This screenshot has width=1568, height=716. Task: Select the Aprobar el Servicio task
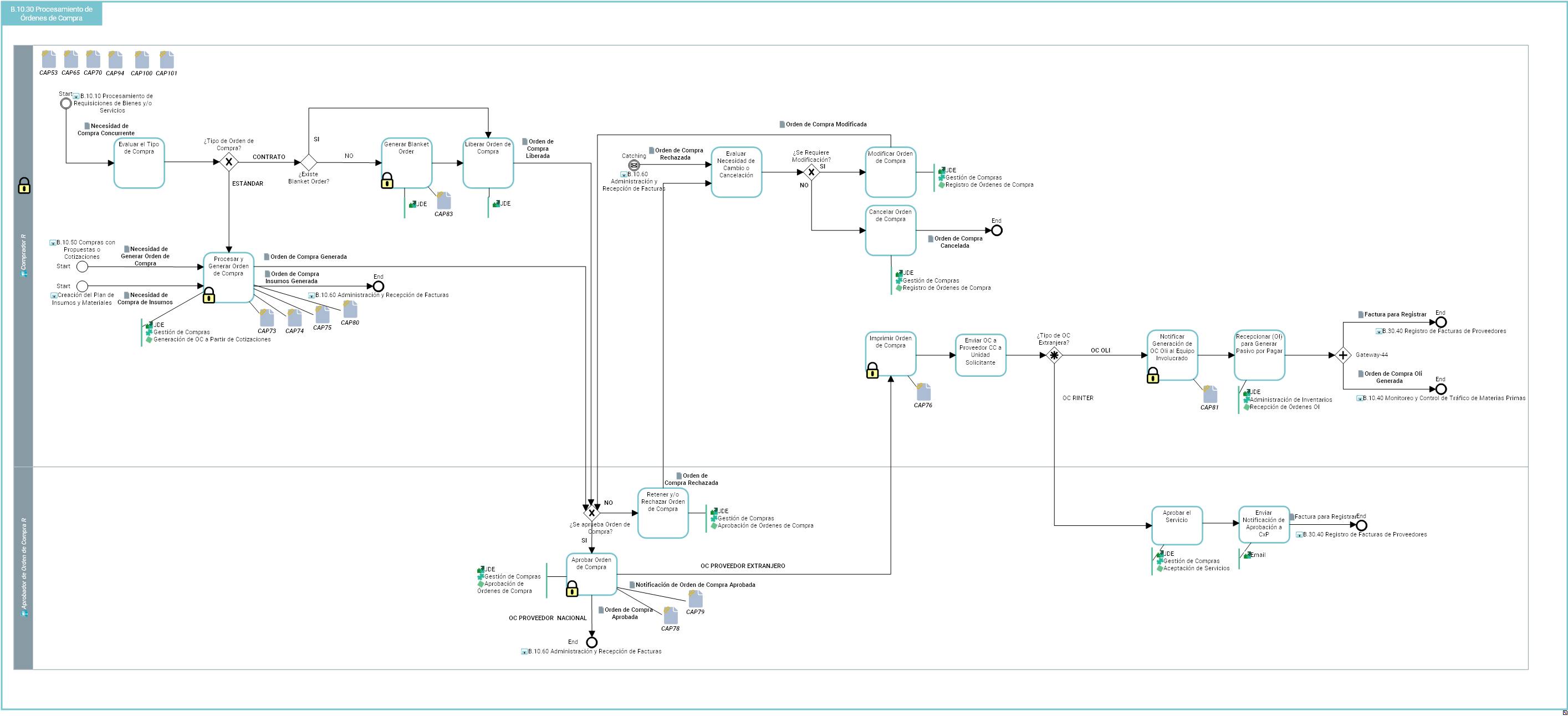click(1177, 525)
